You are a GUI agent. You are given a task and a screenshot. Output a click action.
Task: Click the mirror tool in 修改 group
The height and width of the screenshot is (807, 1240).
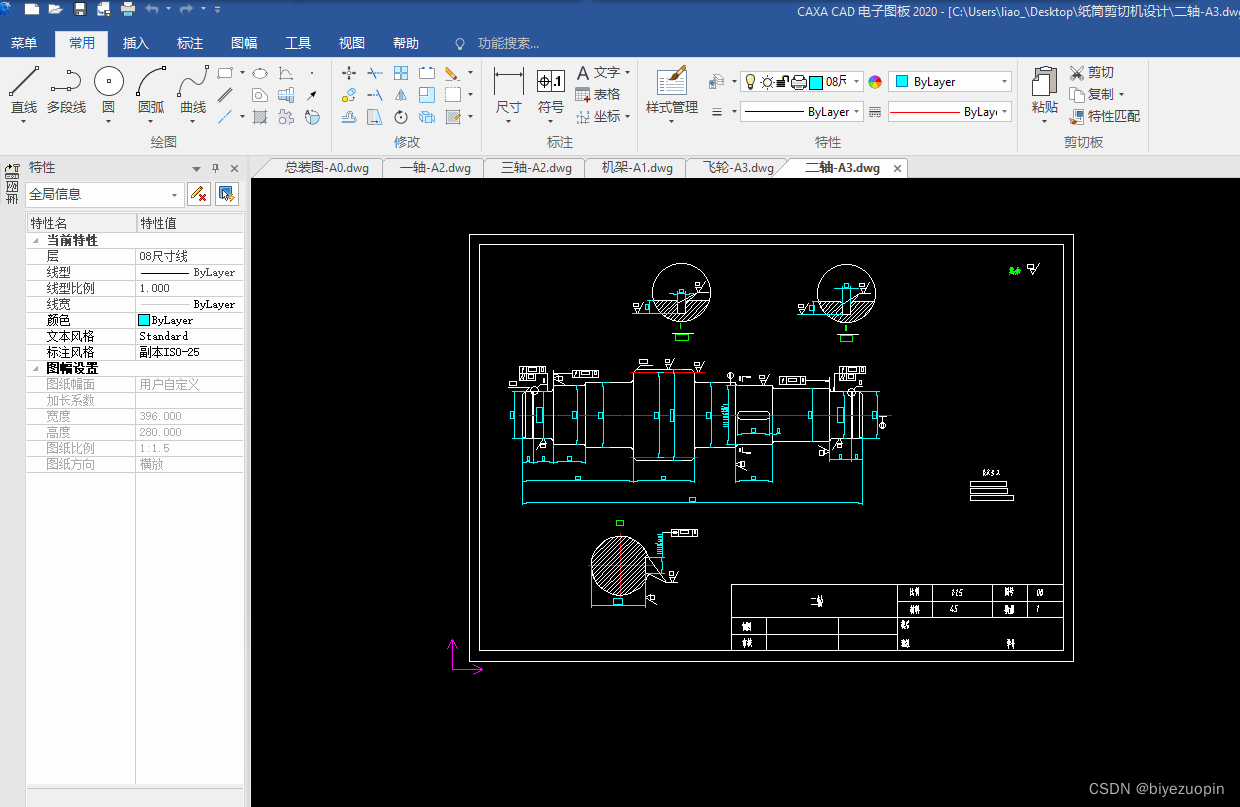pyautogui.click(x=401, y=95)
